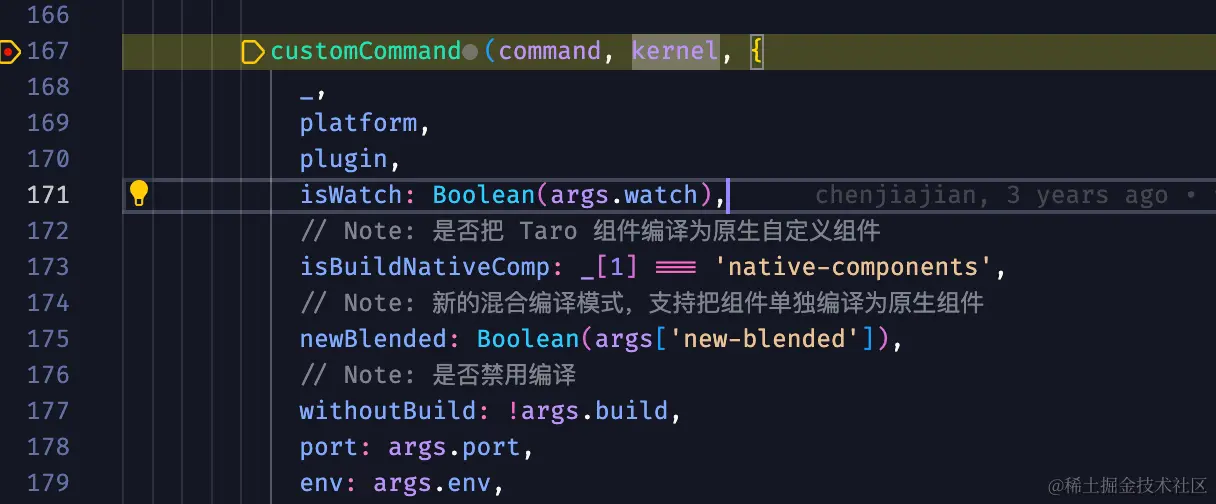Click line number 179
The width and height of the screenshot is (1216, 504).
(x=49, y=483)
